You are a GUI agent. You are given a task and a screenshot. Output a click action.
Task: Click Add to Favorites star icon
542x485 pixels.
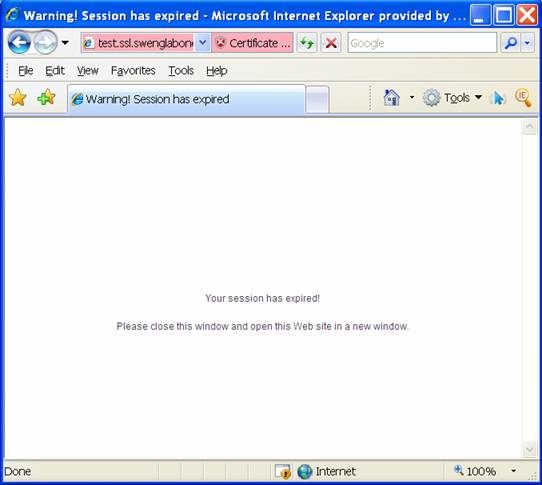pyautogui.click(x=46, y=97)
